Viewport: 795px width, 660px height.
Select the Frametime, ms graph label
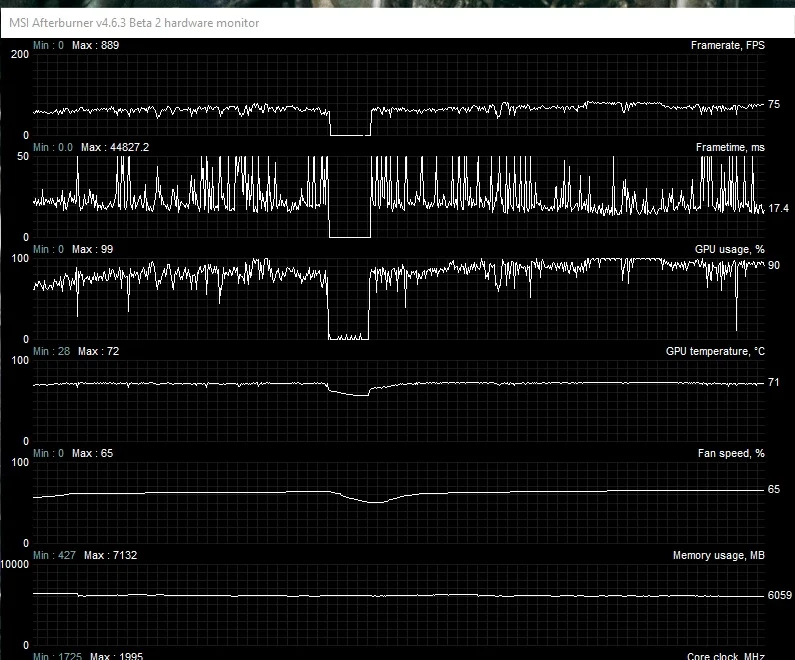[730, 147]
